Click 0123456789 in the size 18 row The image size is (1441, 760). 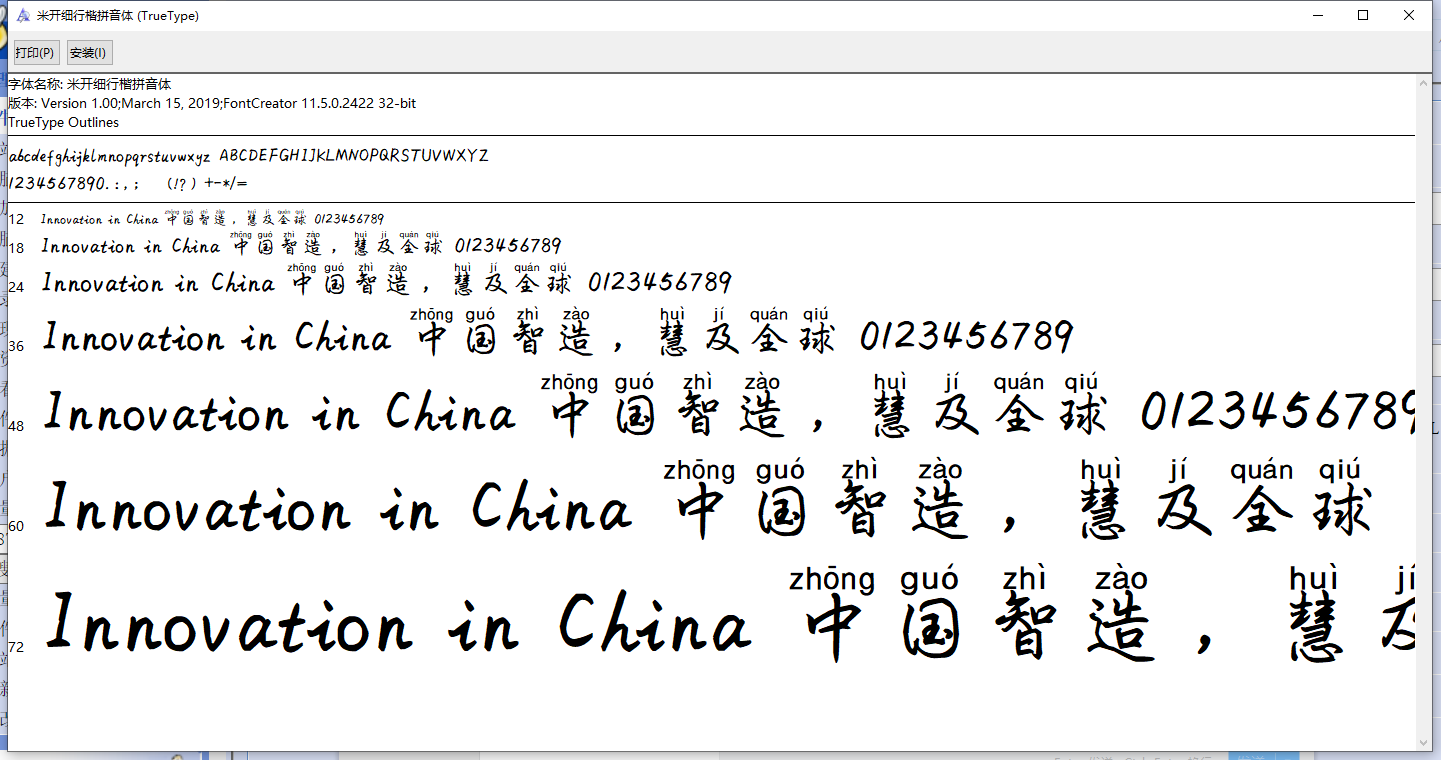coord(508,246)
